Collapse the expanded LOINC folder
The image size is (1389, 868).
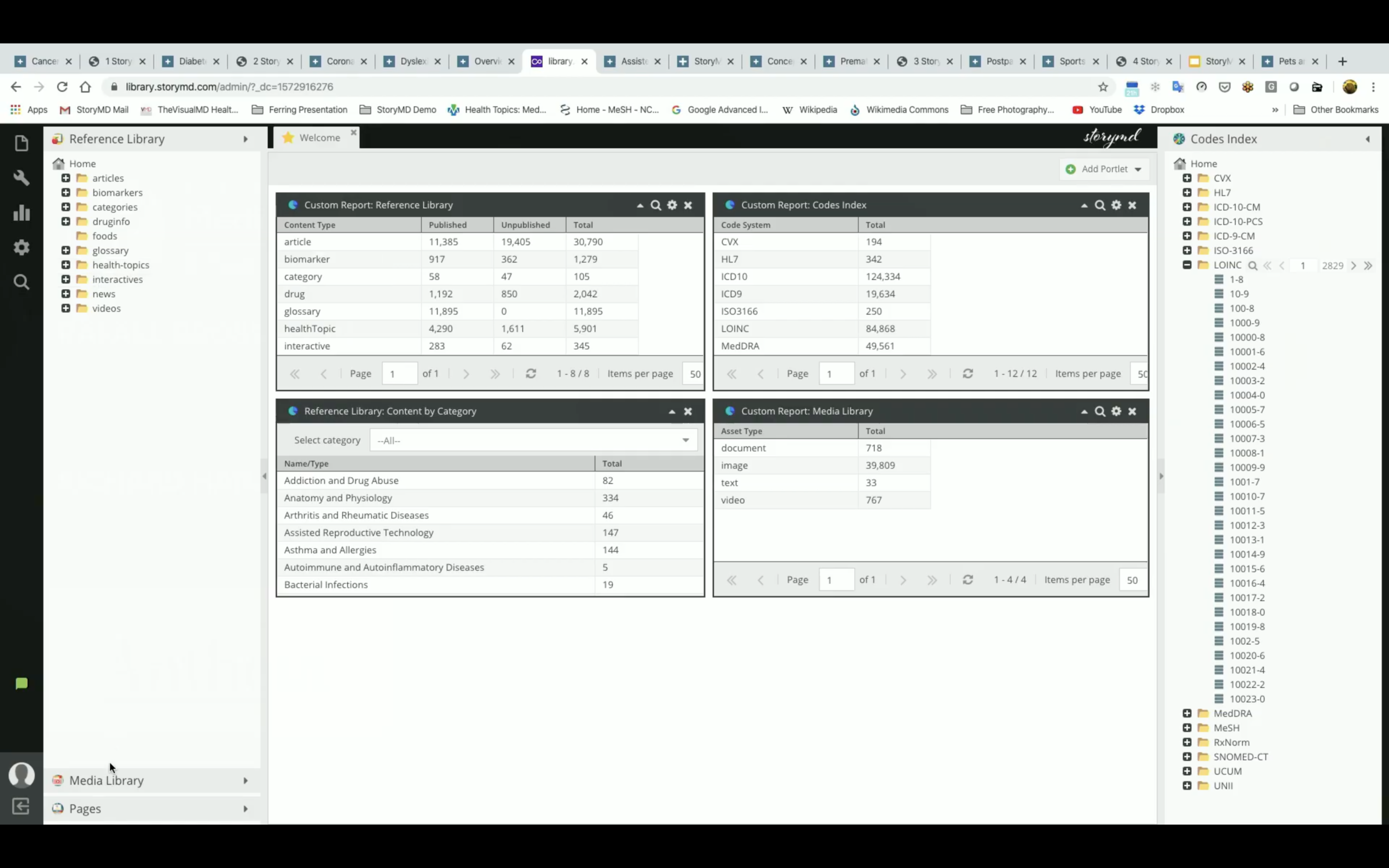pos(1187,265)
